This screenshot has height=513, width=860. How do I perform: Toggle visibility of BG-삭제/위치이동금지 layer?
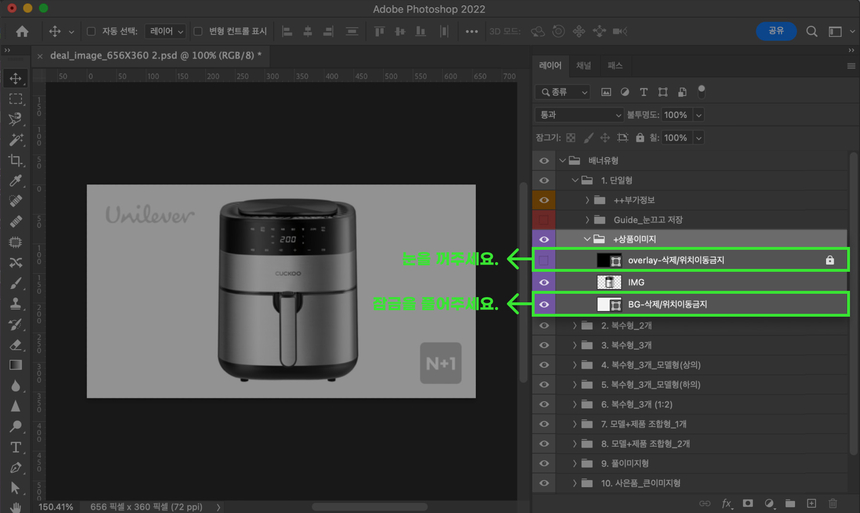[544, 304]
